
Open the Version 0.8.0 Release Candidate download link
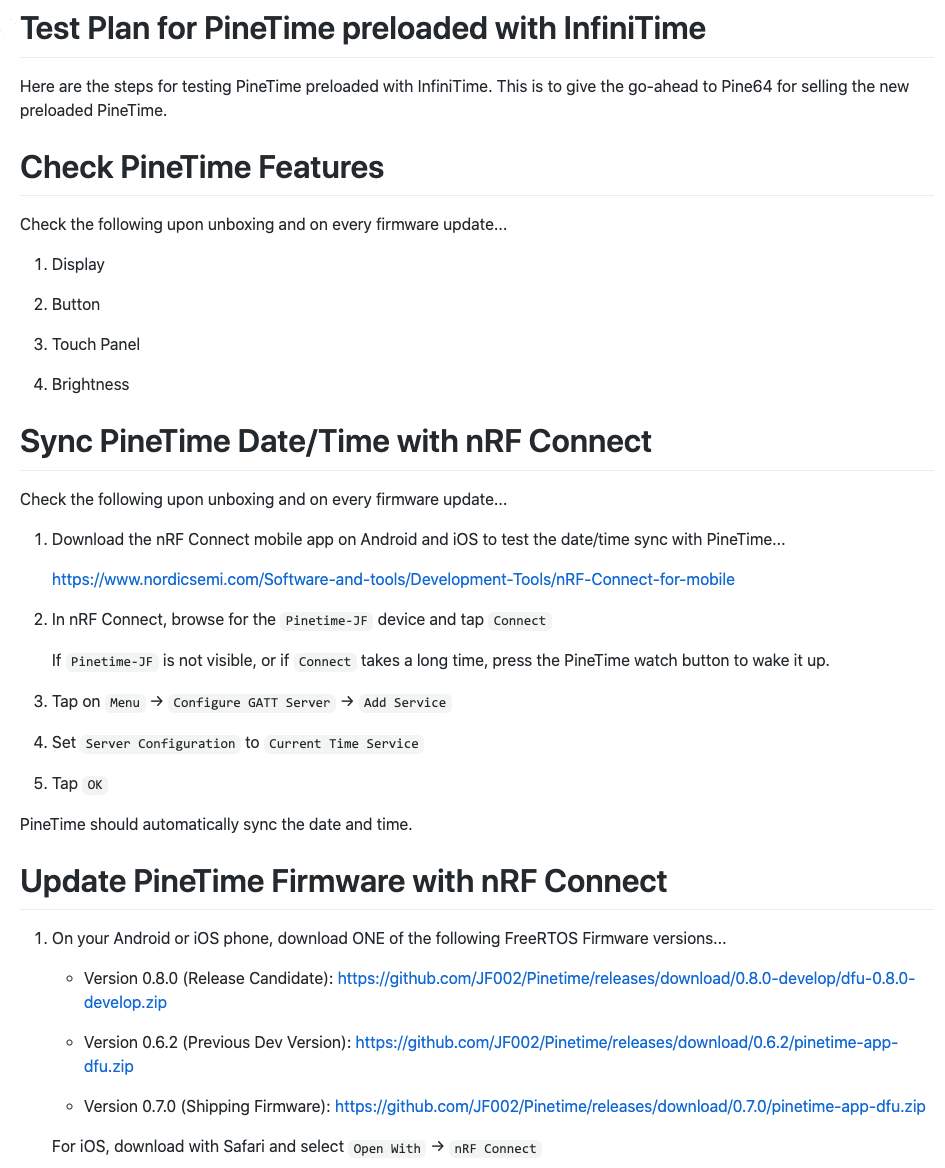pos(626,979)
